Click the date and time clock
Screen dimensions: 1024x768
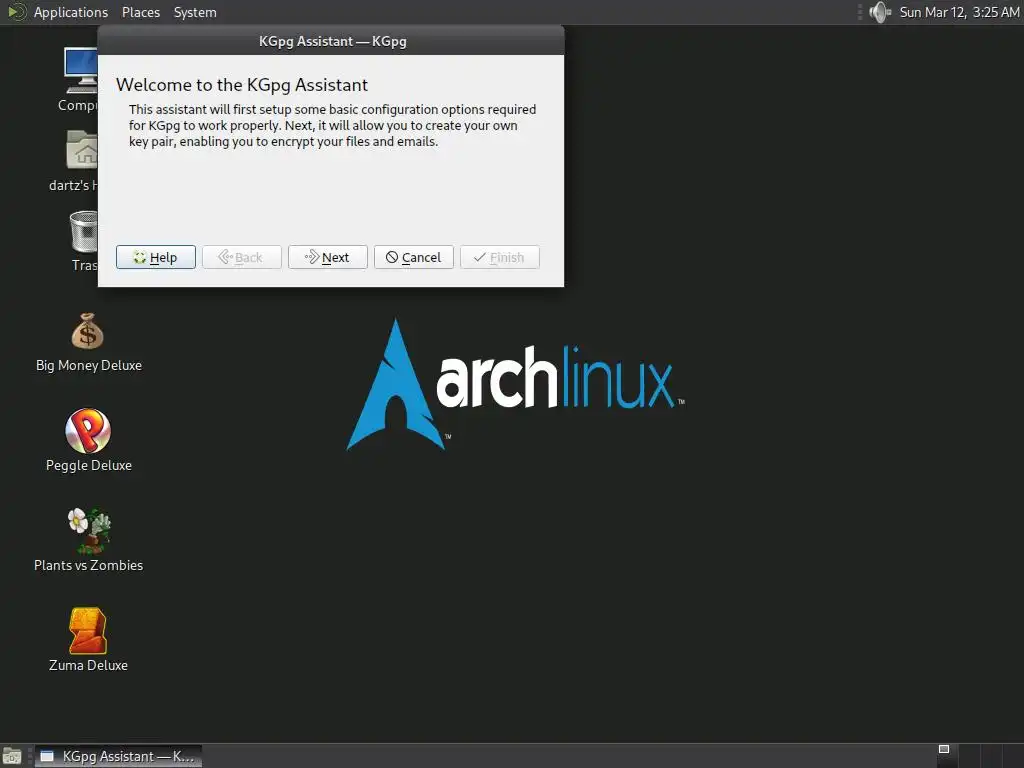(x=959, y=12)
